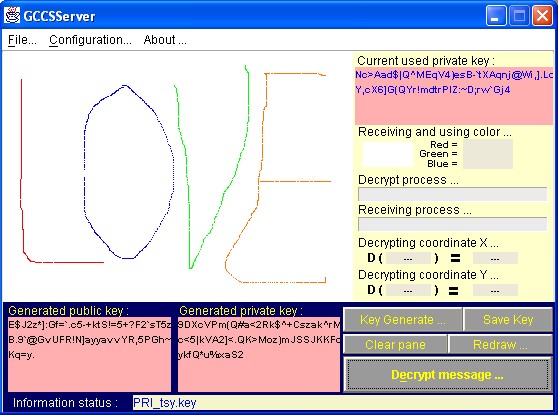This screenshot has width=558, height=415.
Task: Click the Redraw ... button
Action: (x=500, y=345)
